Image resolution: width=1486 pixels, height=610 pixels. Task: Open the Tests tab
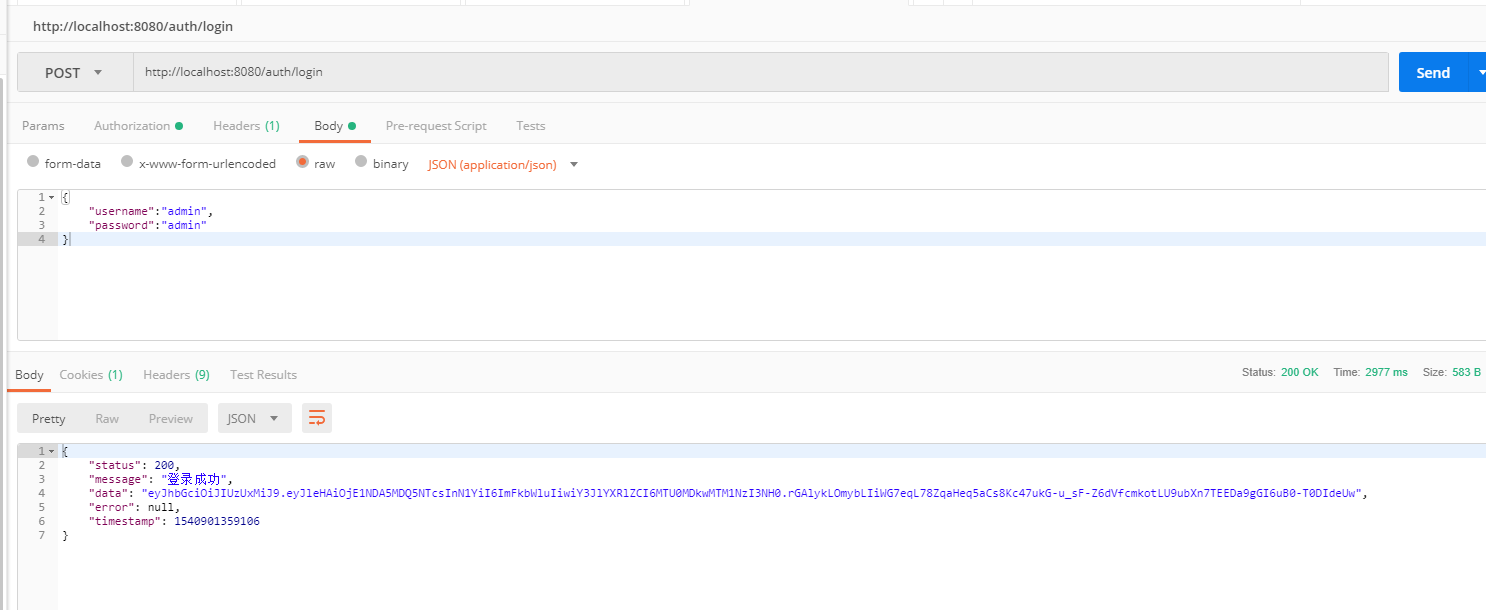point(531,126)
